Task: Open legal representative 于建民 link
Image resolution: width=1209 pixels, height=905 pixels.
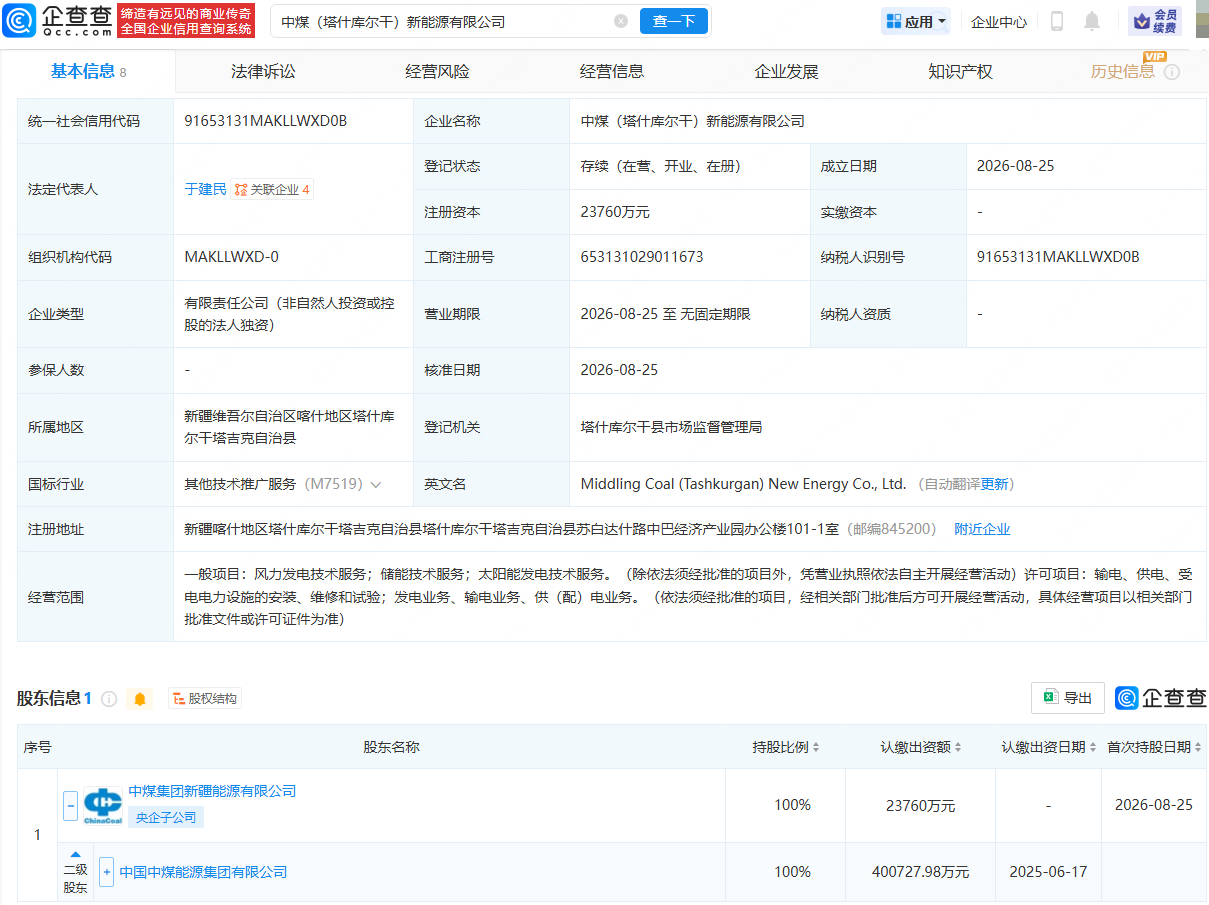Action: tap(205, 189)
